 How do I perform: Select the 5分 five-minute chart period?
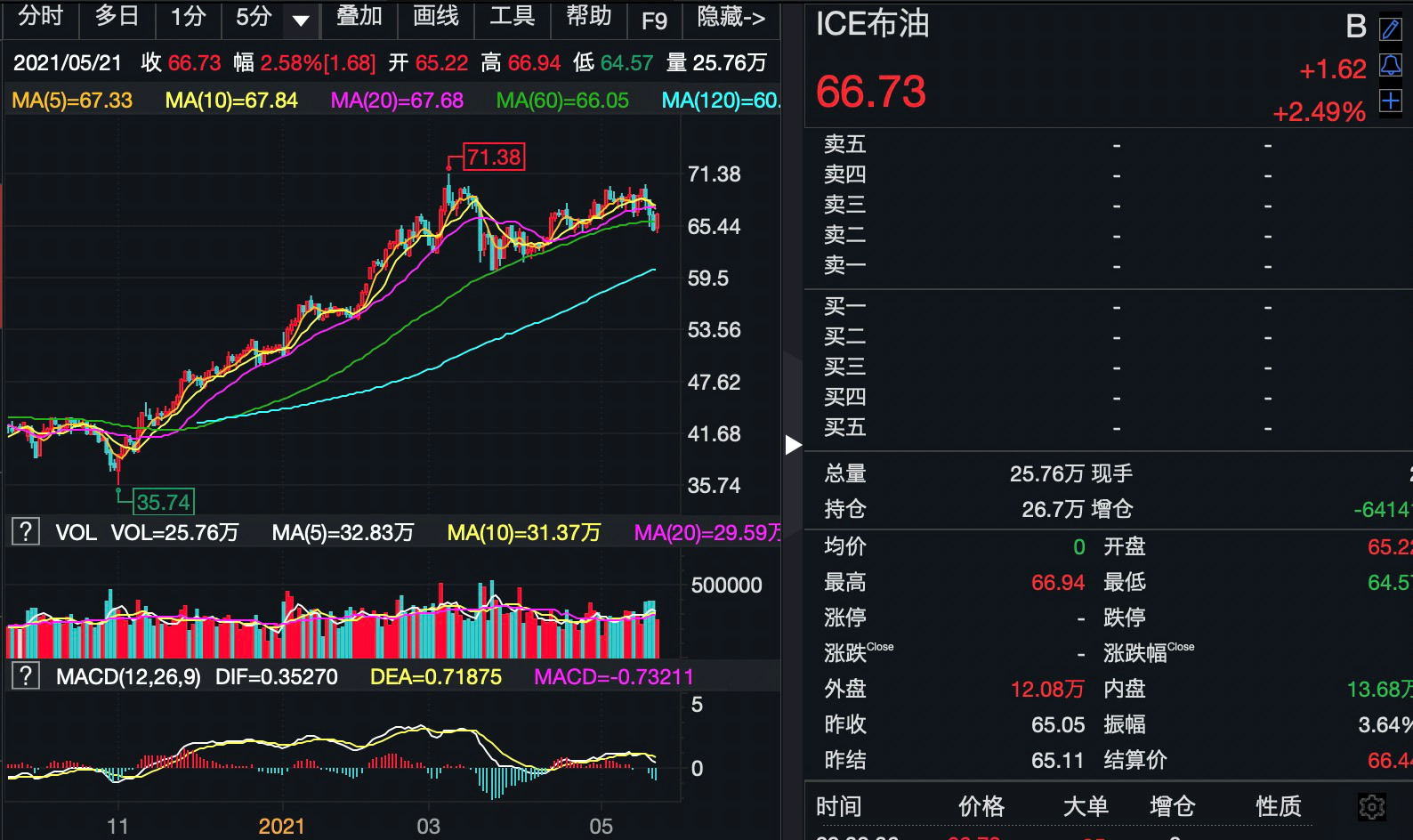pyautogui.click(x=254, y=17)
